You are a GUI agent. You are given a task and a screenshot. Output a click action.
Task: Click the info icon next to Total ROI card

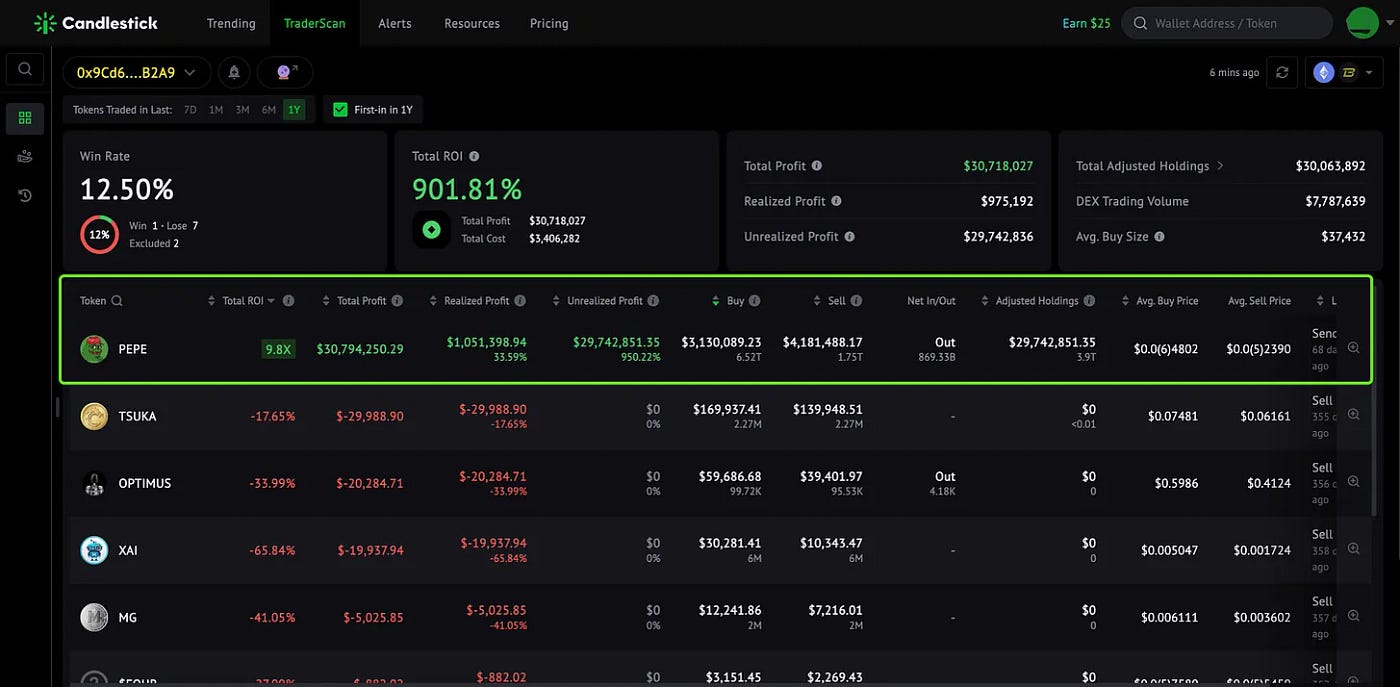click(x=474, y=156)
